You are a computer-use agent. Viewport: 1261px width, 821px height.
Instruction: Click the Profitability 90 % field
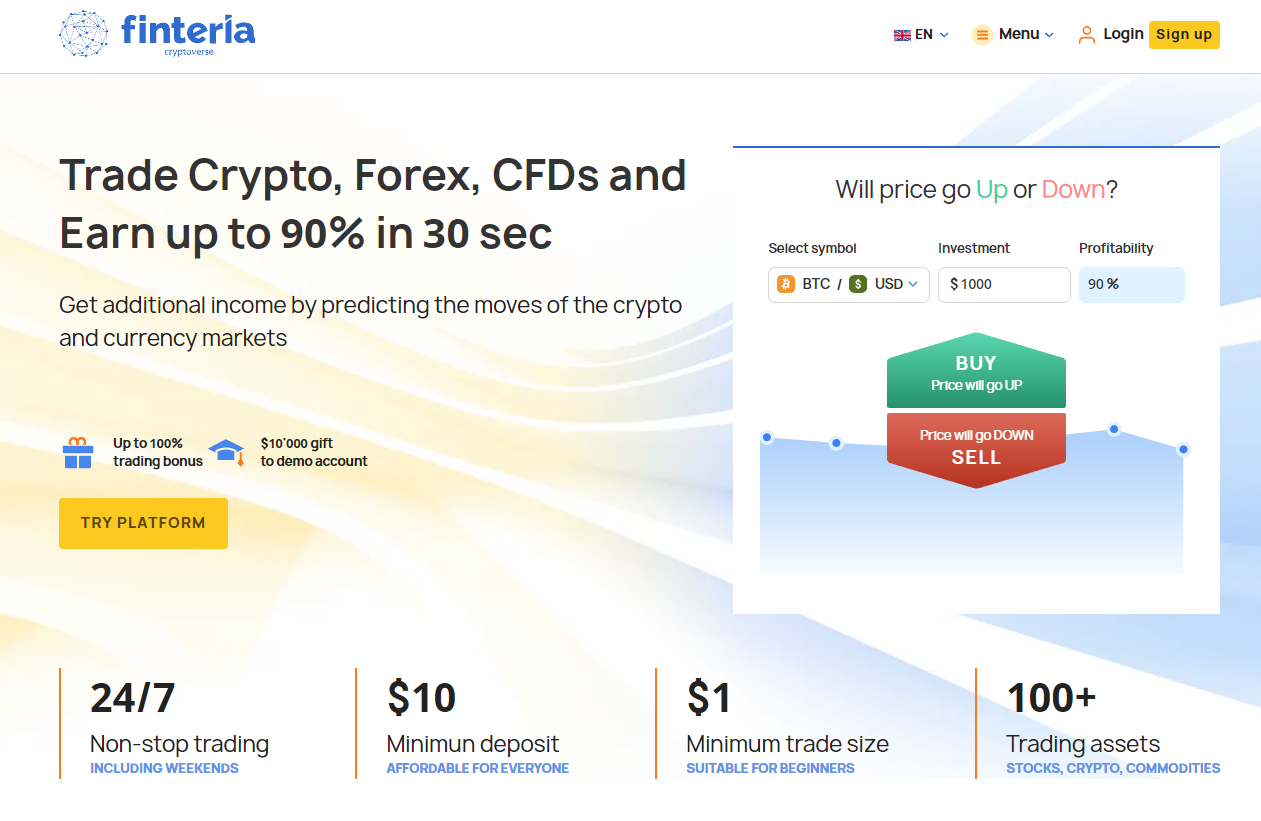pos(1132,284)
